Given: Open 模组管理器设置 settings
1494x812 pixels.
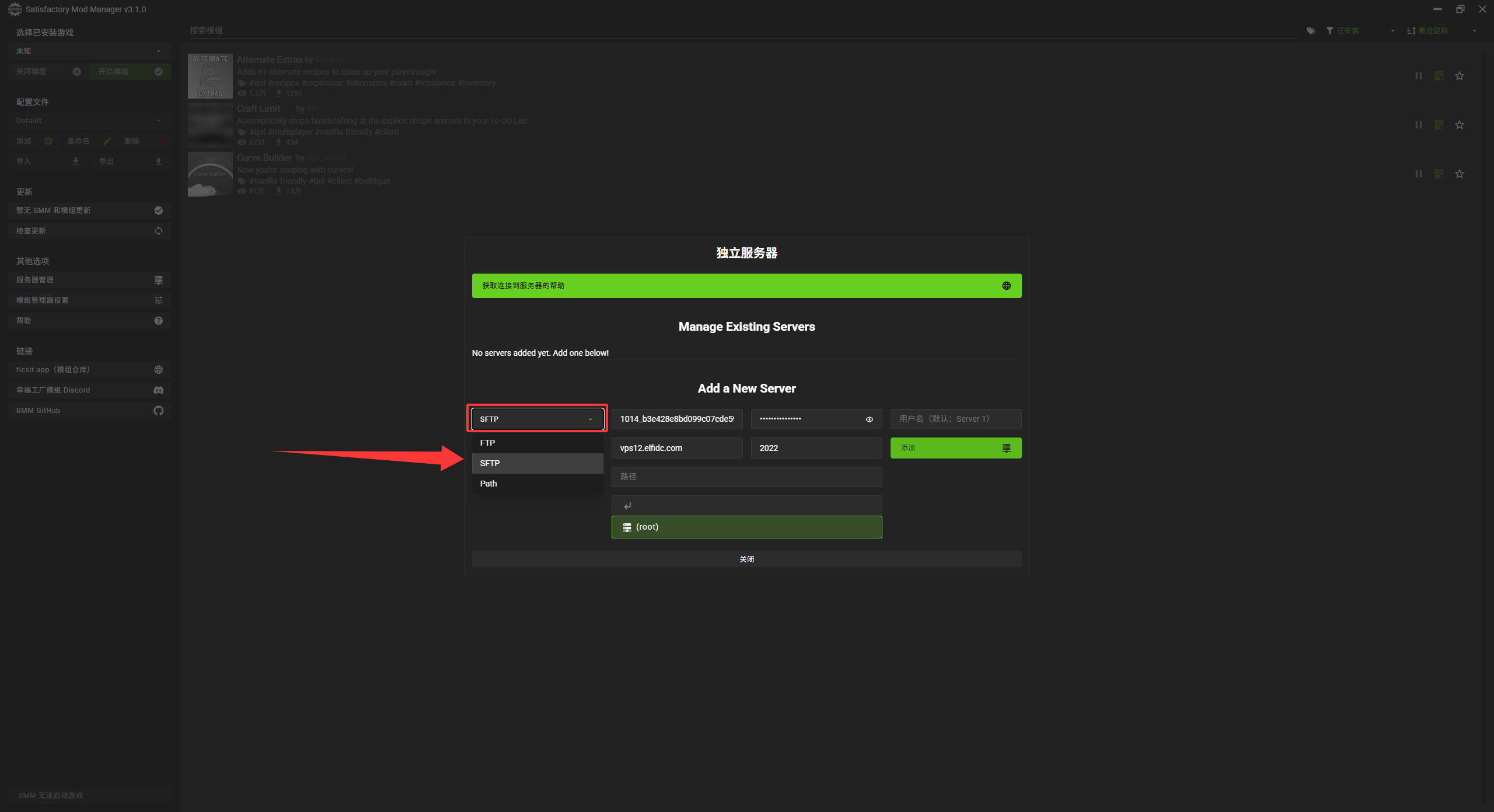Looking at the screenshot, I should pyautogui.click(x=89, y=300).
